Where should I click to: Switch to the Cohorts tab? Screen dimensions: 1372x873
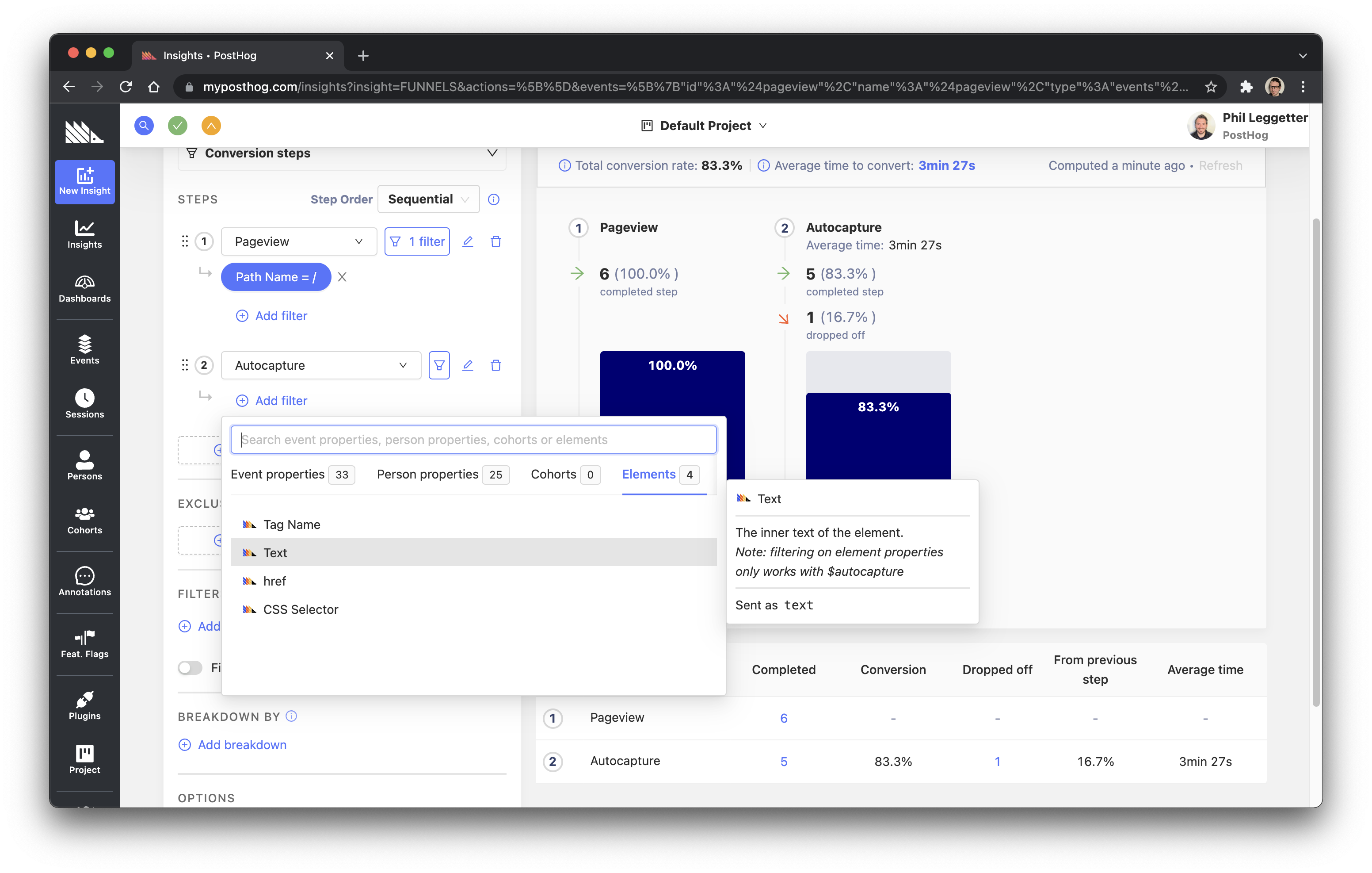(x=554, y=474)
